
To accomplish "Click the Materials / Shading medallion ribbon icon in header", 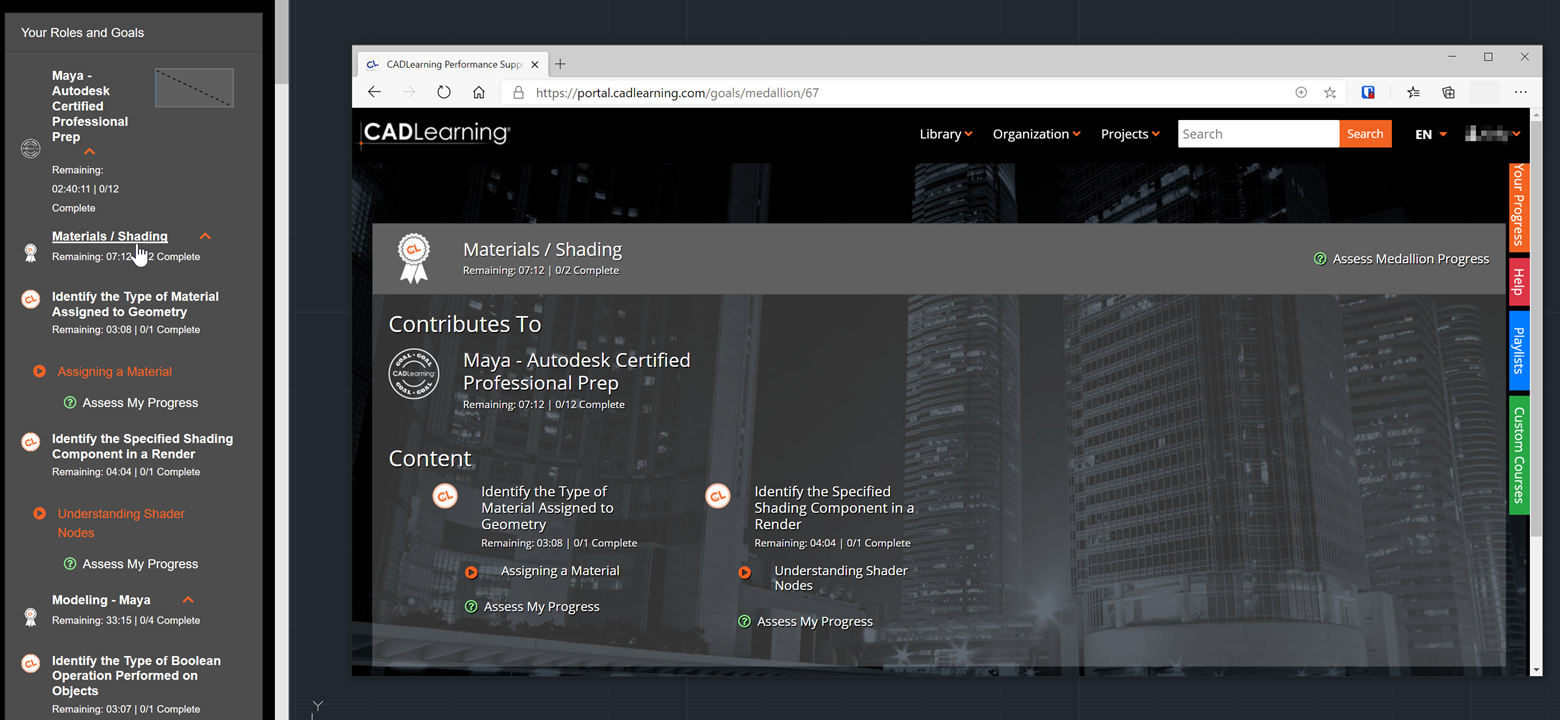I will 413,258.
